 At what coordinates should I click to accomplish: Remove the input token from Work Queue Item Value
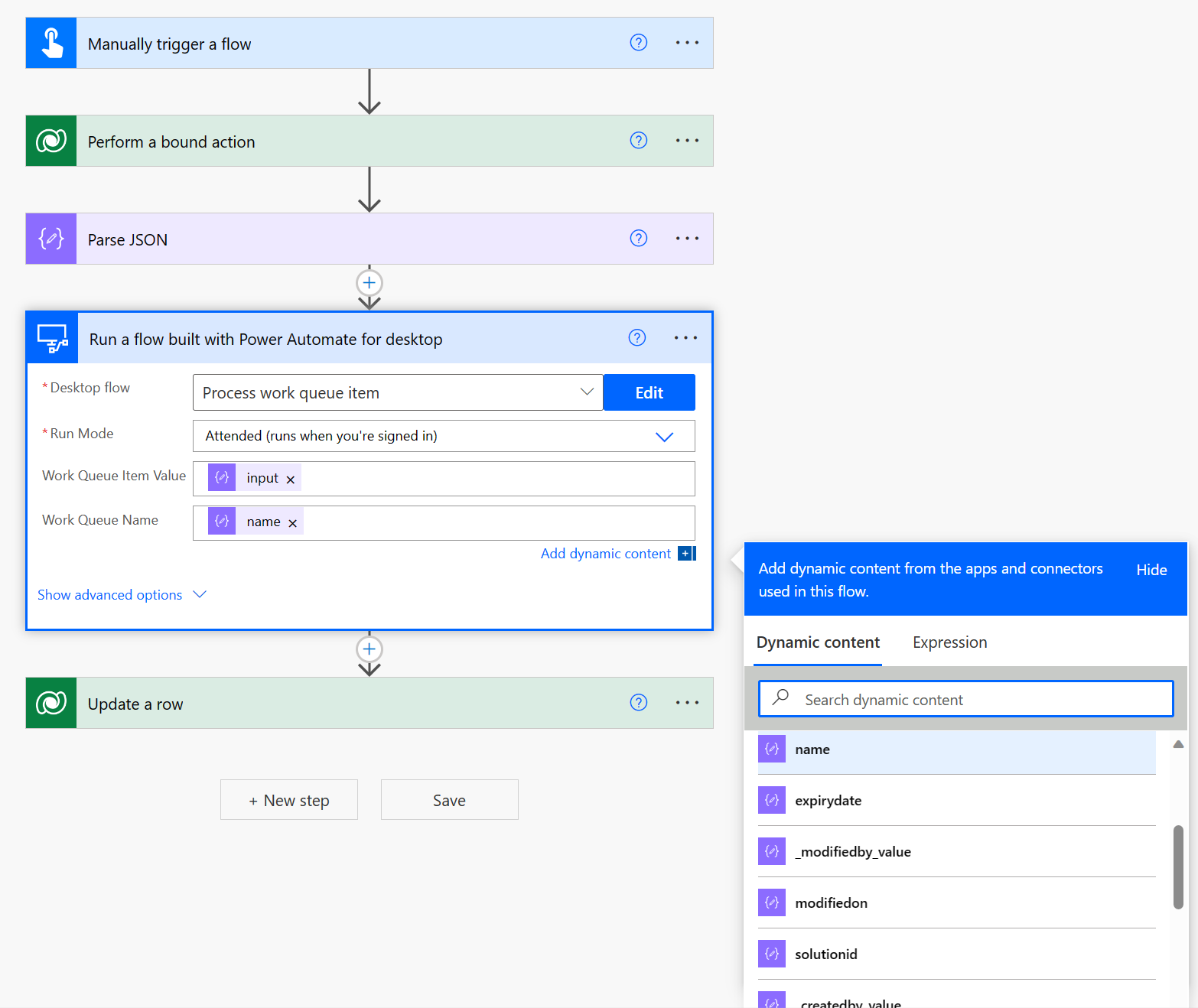point(291,480)
